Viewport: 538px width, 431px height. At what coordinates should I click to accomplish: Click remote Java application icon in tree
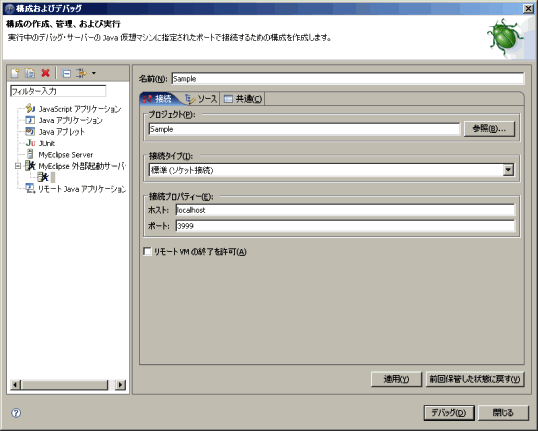tap(30, 188)
